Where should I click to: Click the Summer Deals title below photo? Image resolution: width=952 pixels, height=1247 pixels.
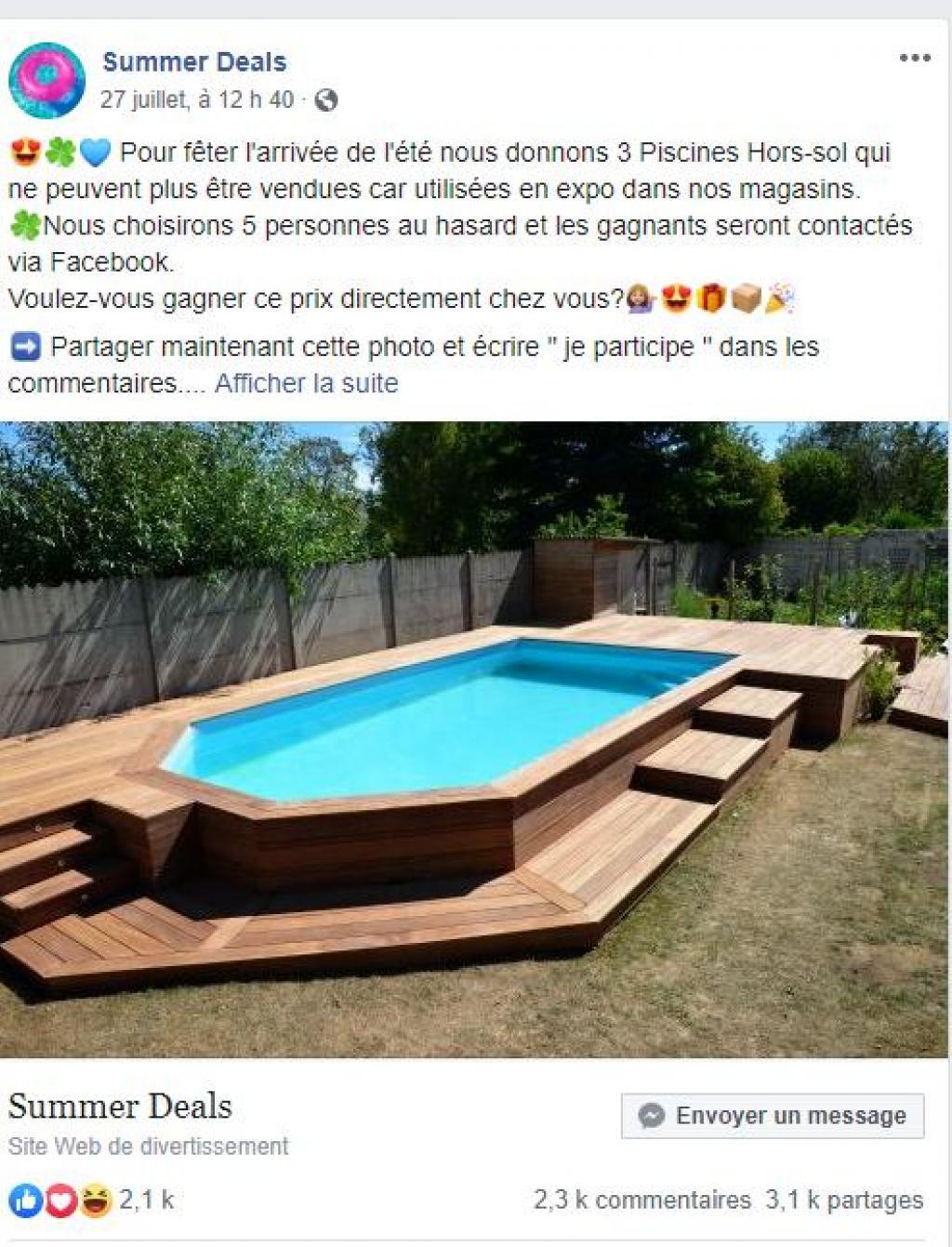pos(120,1106)
